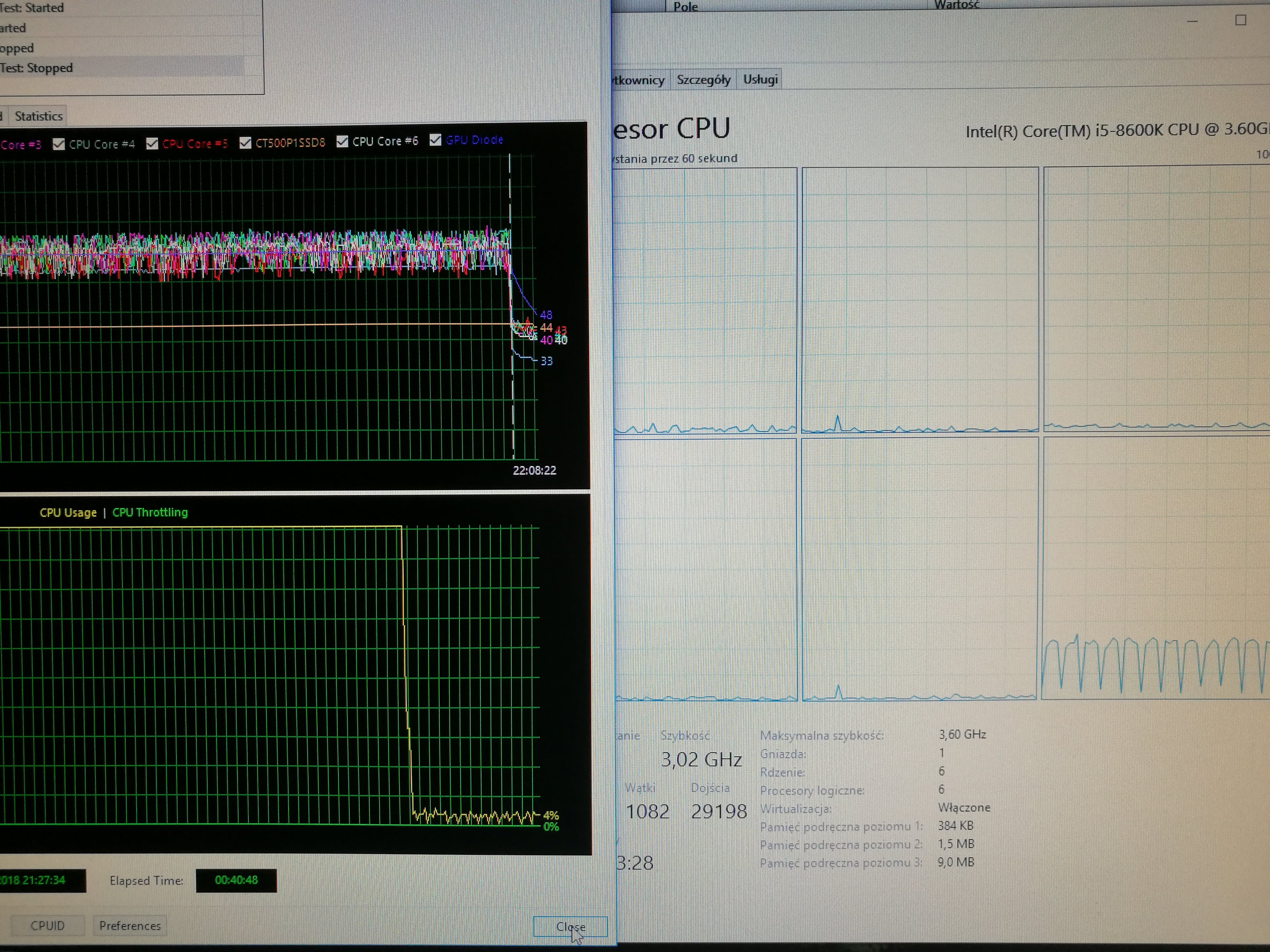
Task: Click the CPU Throttling graph label
Action: pyautogui.click(x=150, y=512)
